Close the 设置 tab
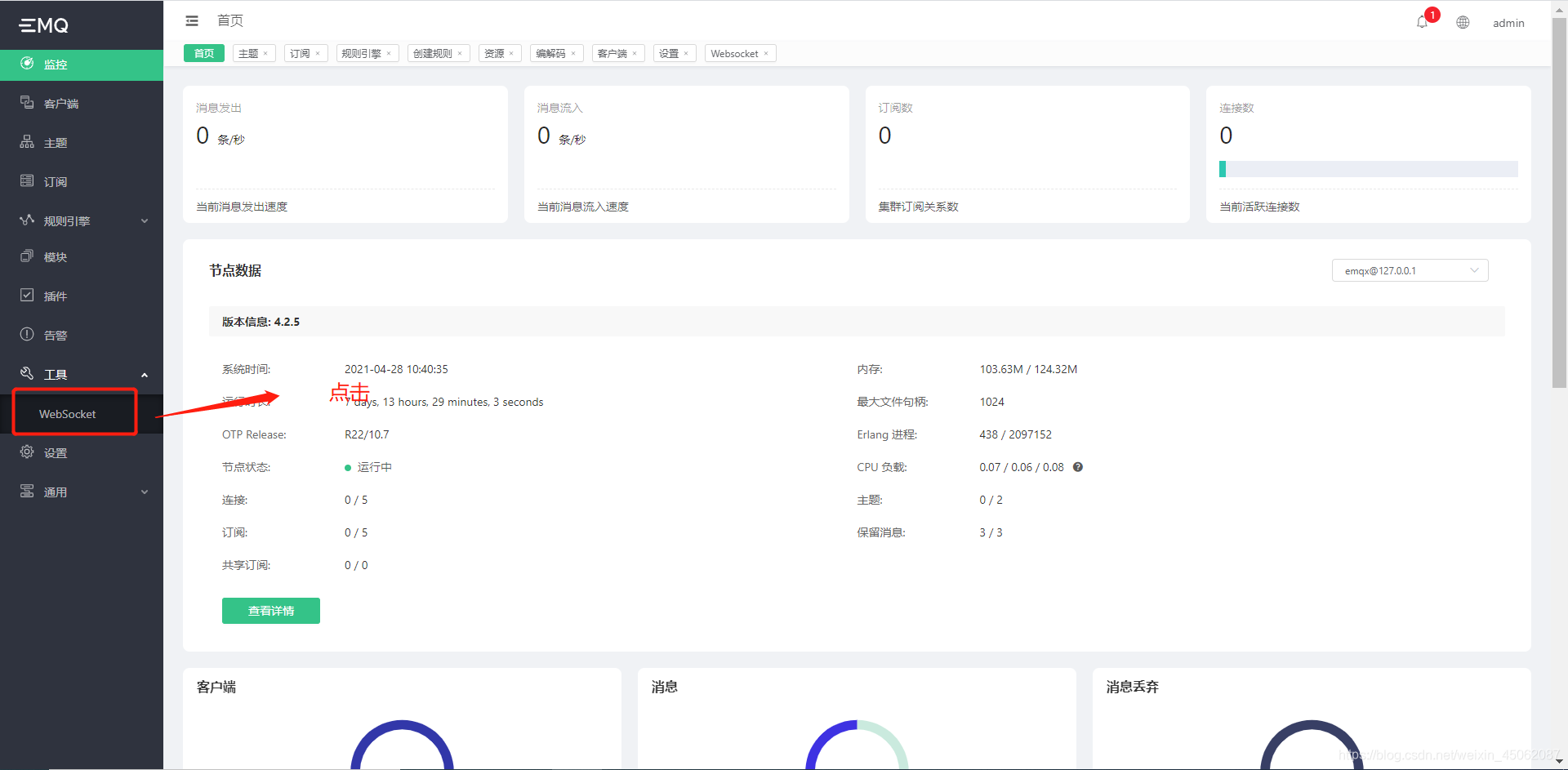The height and width of the screenshot is (770, 1568). 686,54
